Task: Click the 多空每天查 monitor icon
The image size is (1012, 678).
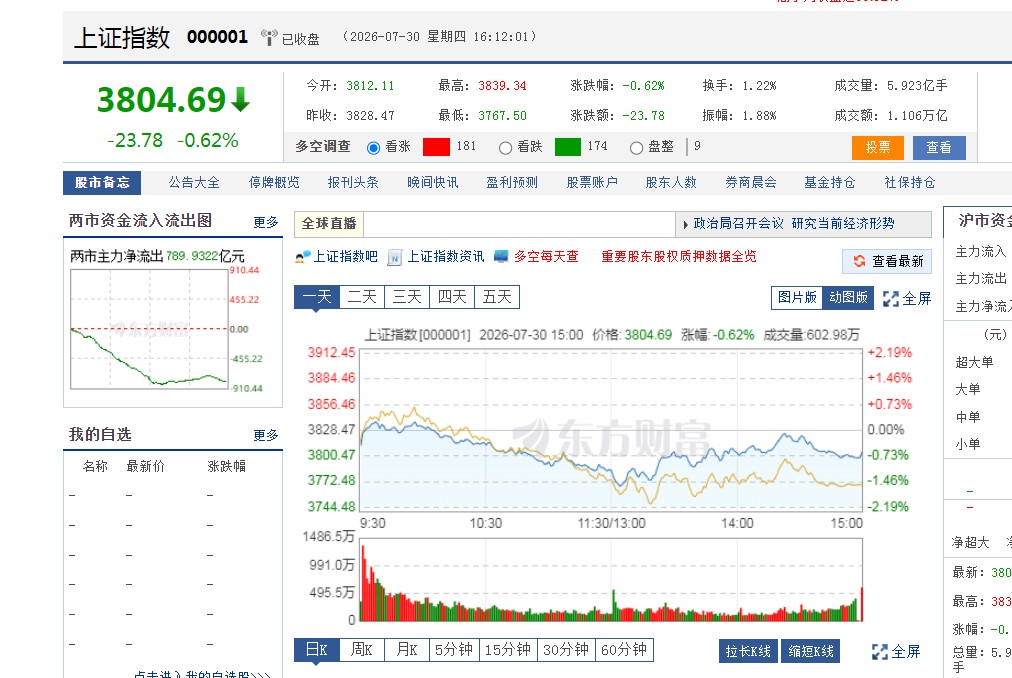Action: click(501, 256)
